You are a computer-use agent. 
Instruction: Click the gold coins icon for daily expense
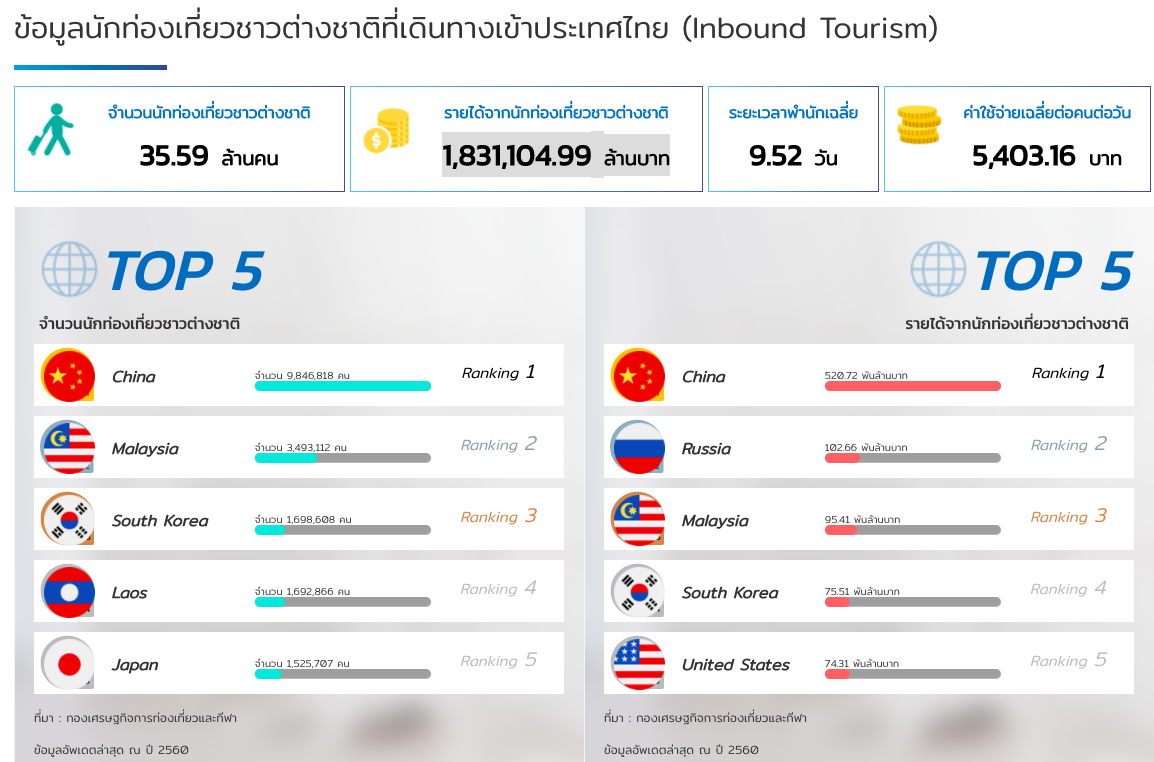coord(919,124)
